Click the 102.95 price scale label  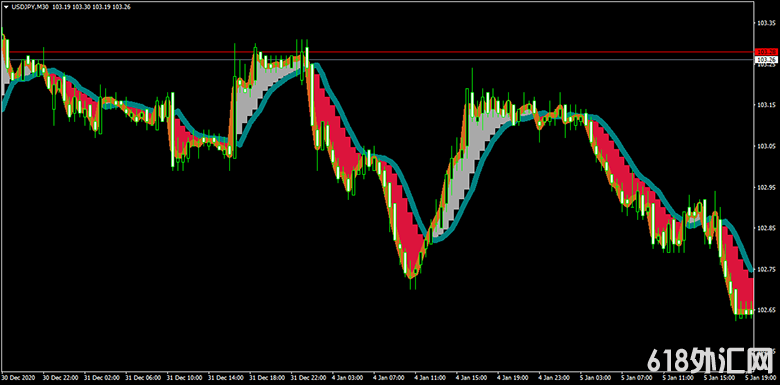[x=766, y=188]
